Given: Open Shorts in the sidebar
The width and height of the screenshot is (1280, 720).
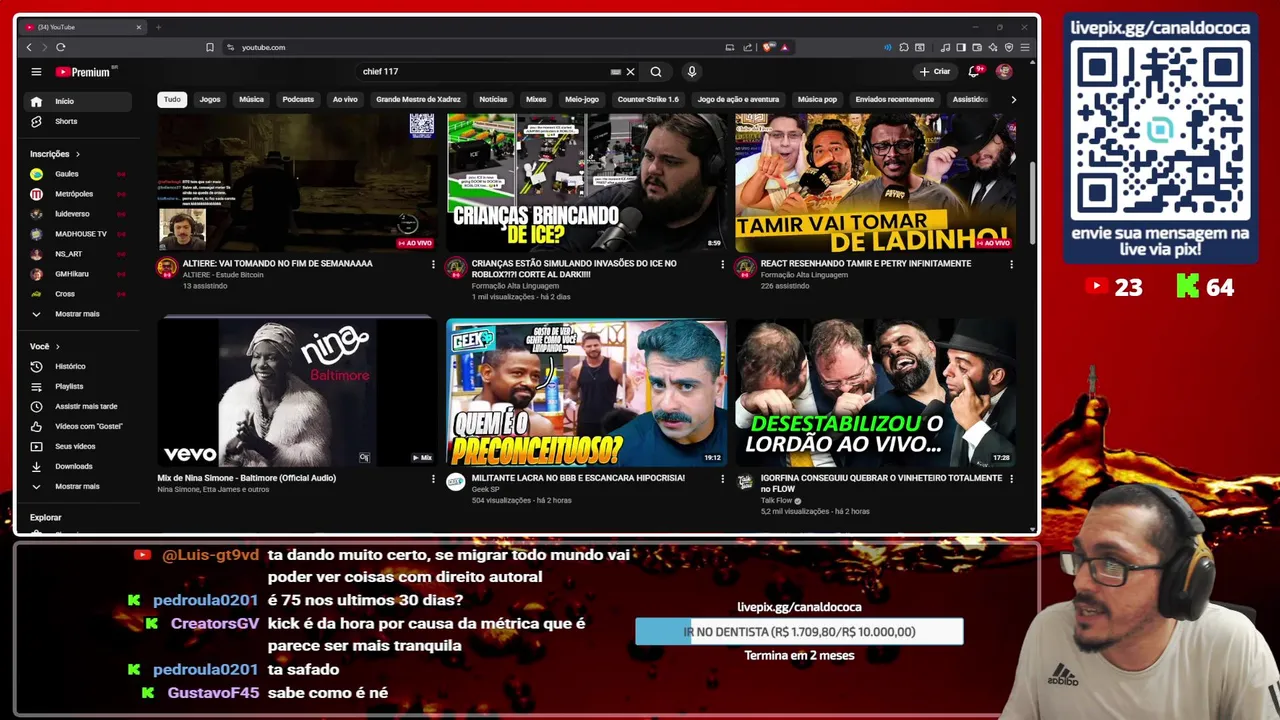Looking at the screenshot, I should (x=77, y=121).
